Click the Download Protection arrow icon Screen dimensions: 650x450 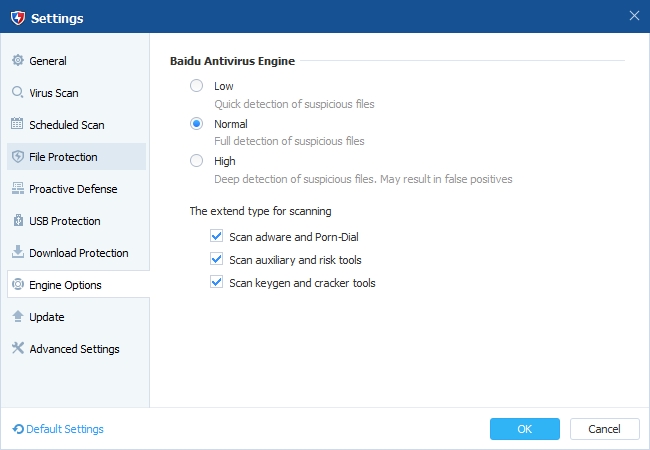tap(17, 253)
